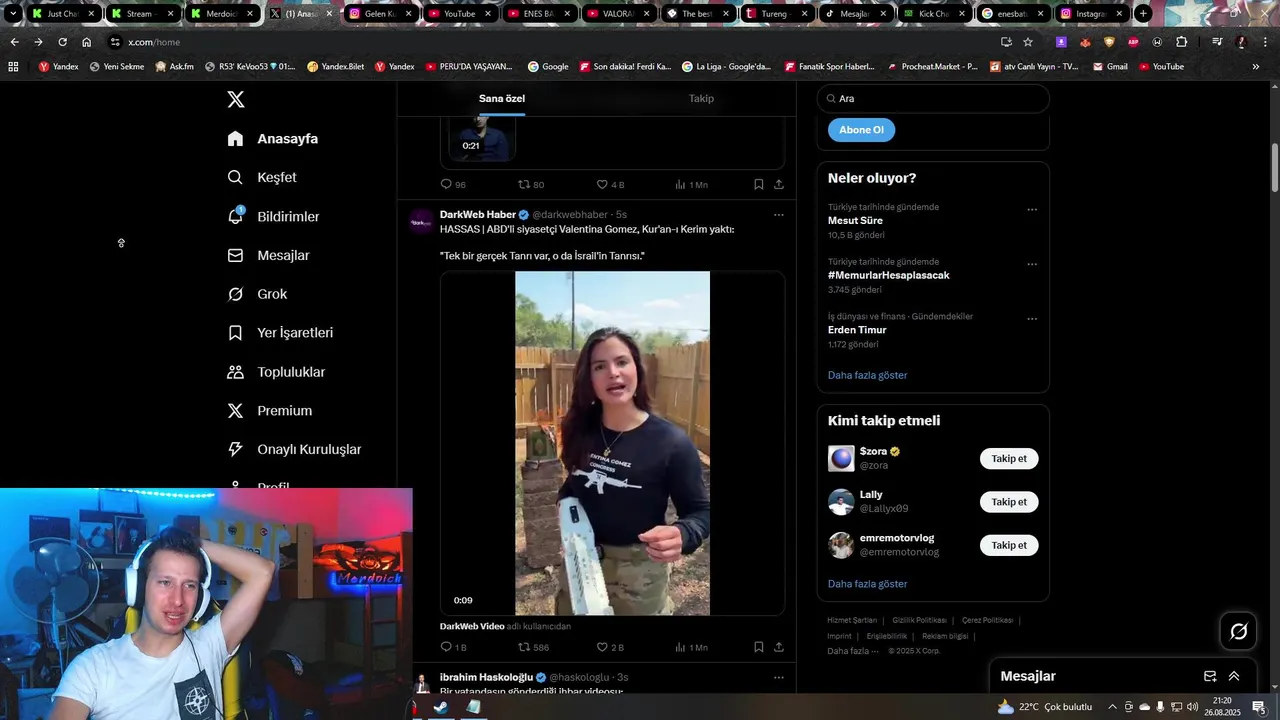The height and width of the screenshot is (720, 1280).
Task: Open a new browser tab
Action: 1143,14
